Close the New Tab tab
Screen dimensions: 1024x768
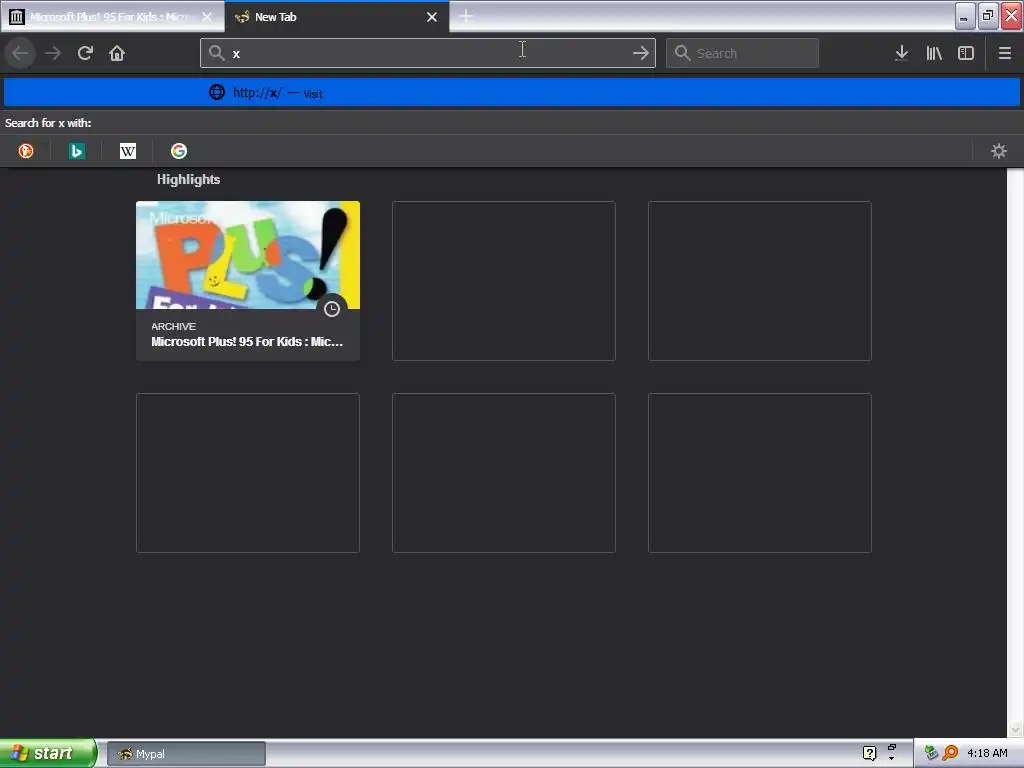pyautogui.click(x=432, y=17)
